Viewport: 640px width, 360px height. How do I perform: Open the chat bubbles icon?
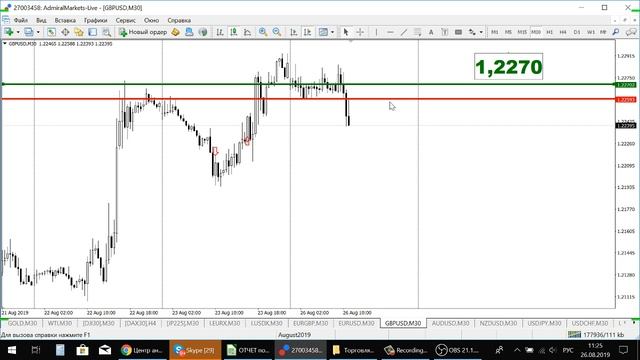[x=631, y=32]
